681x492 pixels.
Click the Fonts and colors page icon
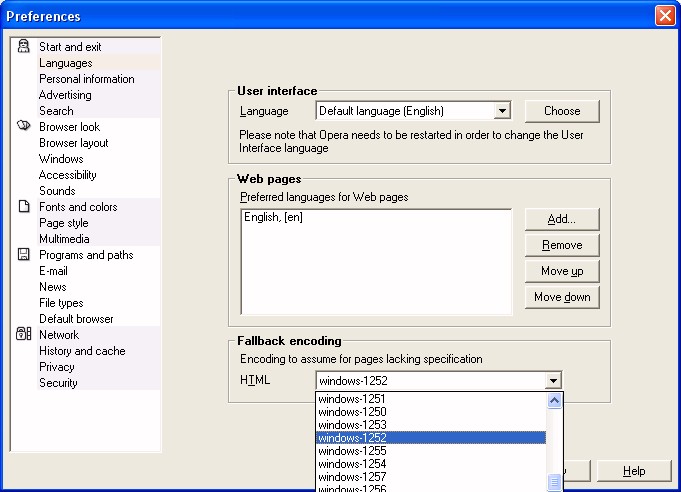[x=24, y=206]
